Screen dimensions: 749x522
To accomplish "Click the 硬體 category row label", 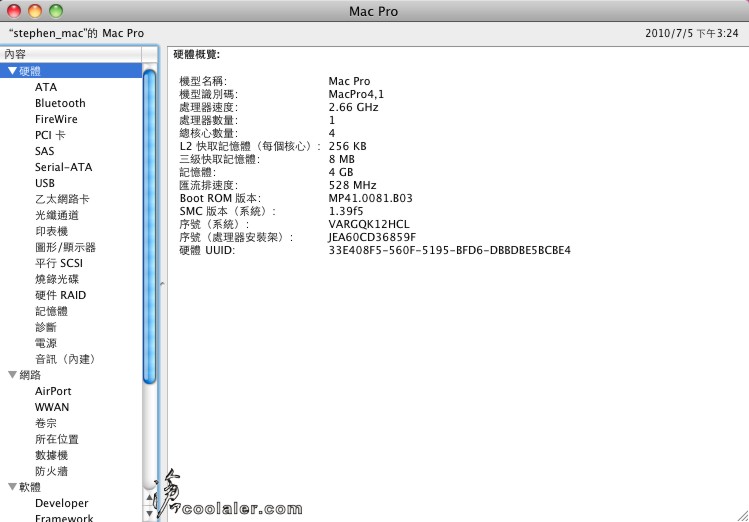I will [30, 71].
